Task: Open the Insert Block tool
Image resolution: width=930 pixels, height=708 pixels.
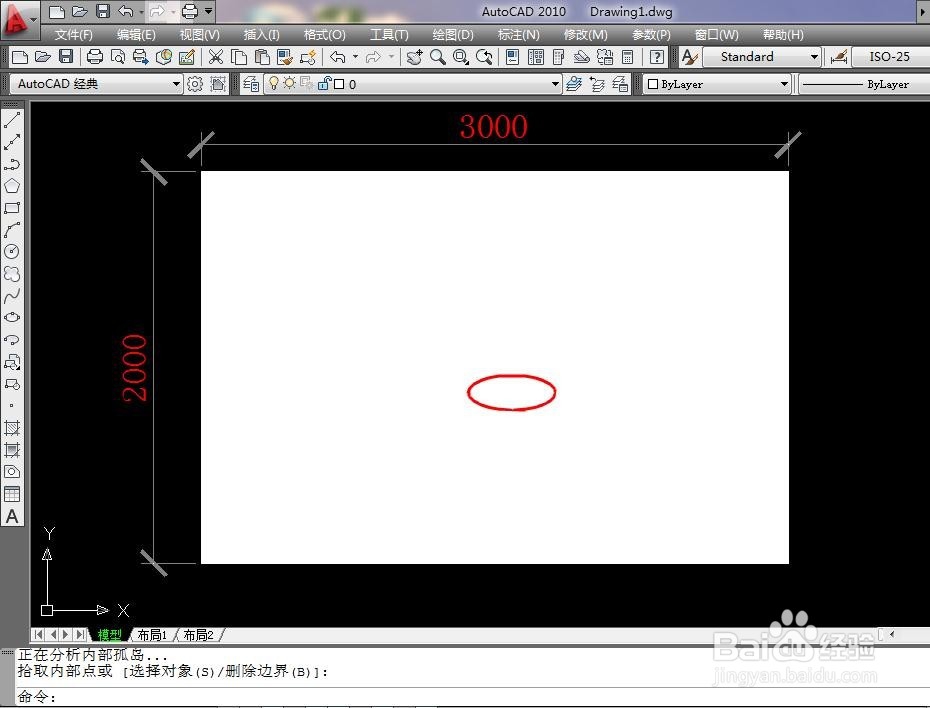Action: tap(12, 362)
